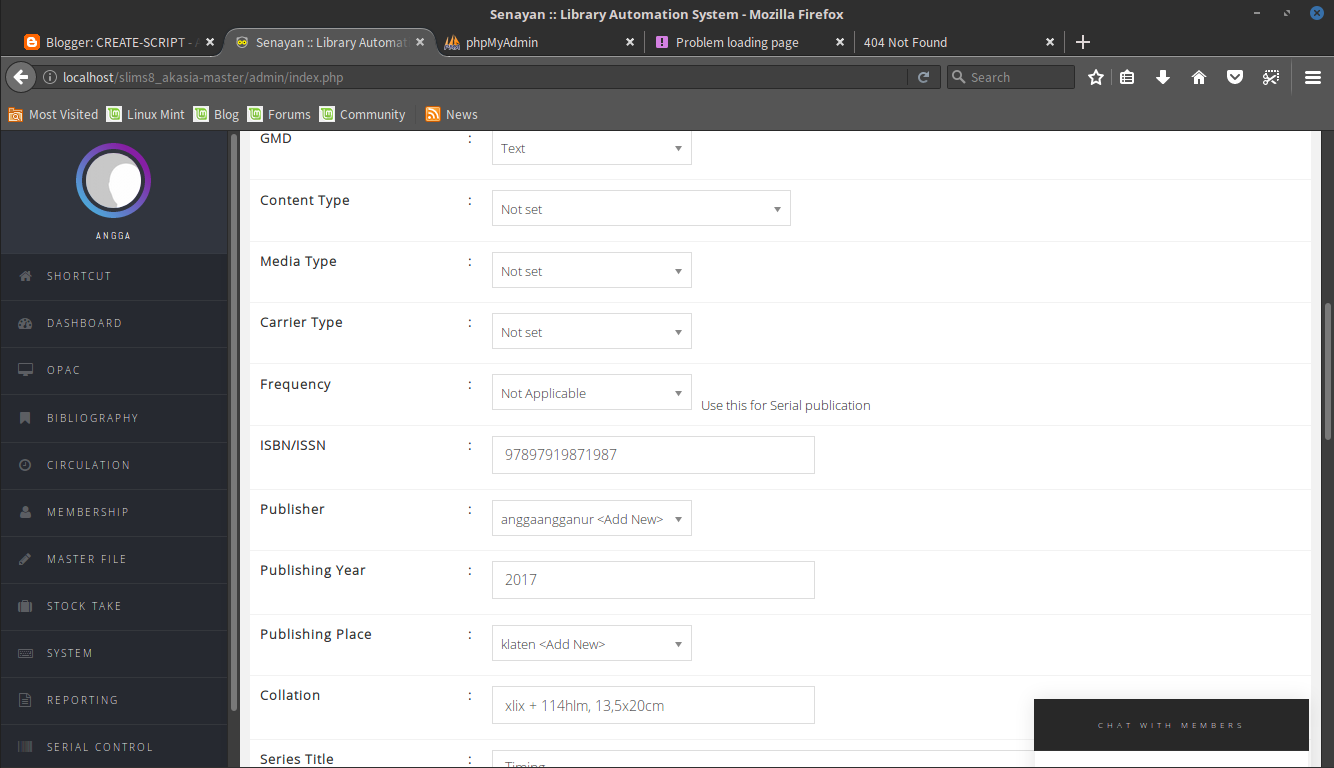The image size is (1334, 768).
Task: Switch to the 404 Not Found tab
Action: click(905, 42)
